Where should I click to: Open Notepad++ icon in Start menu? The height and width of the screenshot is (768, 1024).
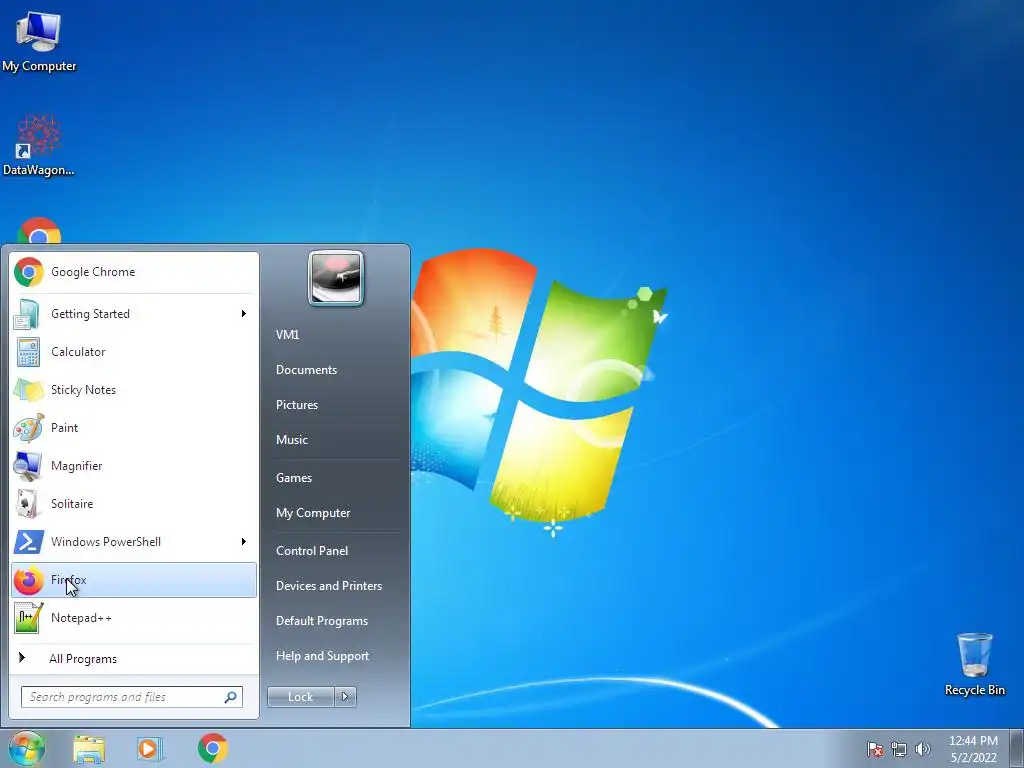(x=29, y=618)
